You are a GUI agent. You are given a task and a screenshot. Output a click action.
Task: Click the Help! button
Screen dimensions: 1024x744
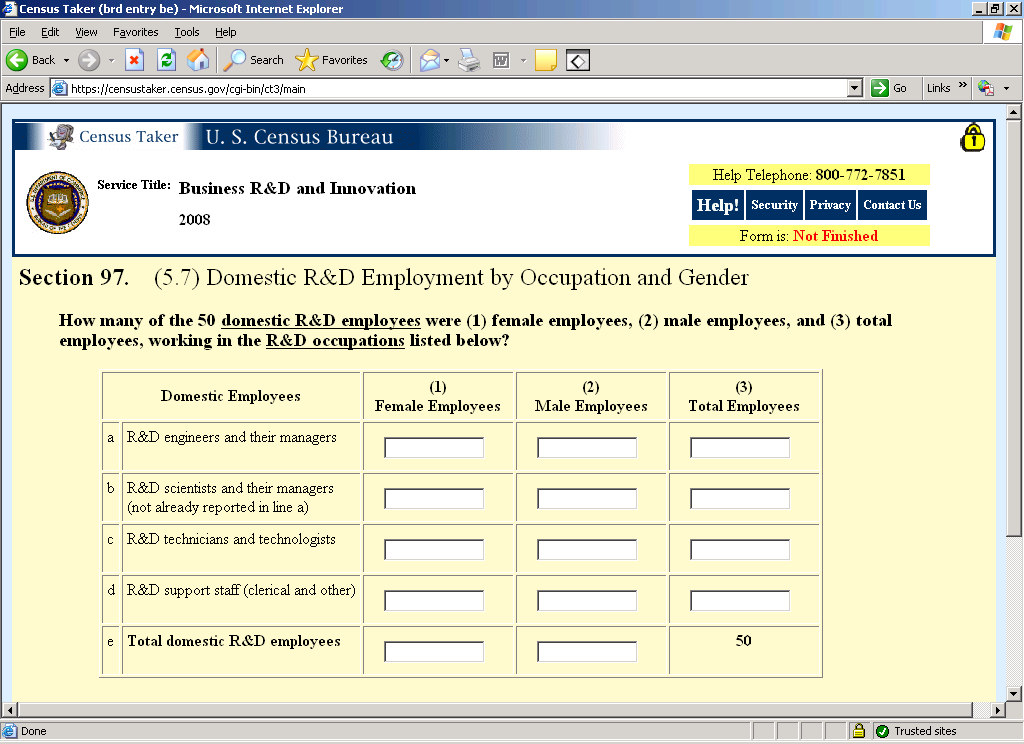pyautogui.click(x=717, y=205)
